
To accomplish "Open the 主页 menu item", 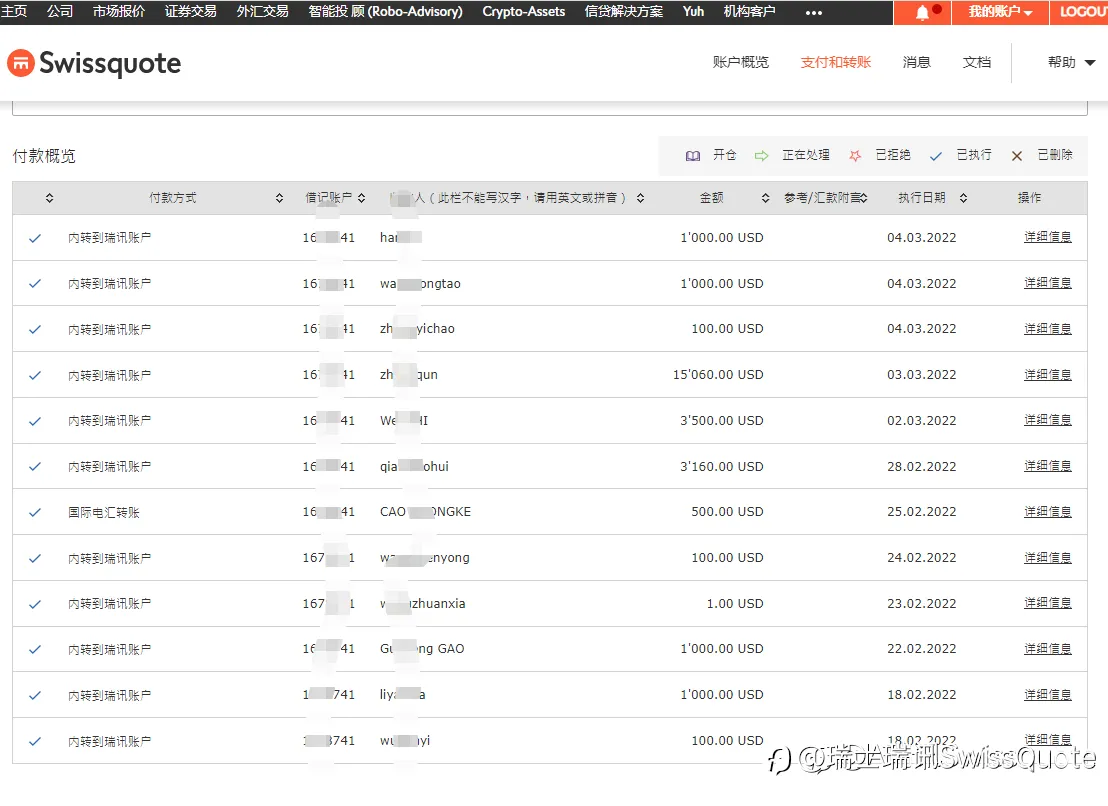I will [x=13, y=11].
